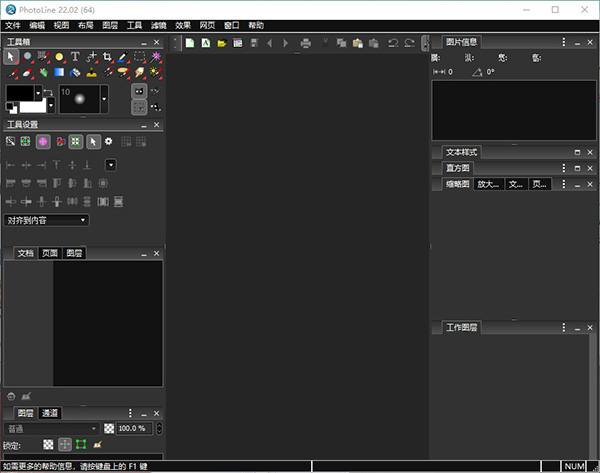Select the Smudge finger tool
The image size is (600, 473).
point(139,72)
